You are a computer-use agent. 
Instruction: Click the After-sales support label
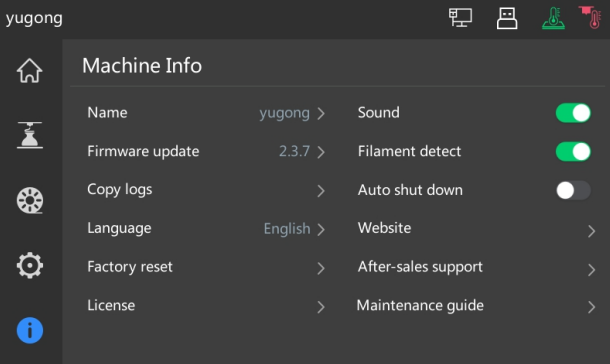[420, 267]
